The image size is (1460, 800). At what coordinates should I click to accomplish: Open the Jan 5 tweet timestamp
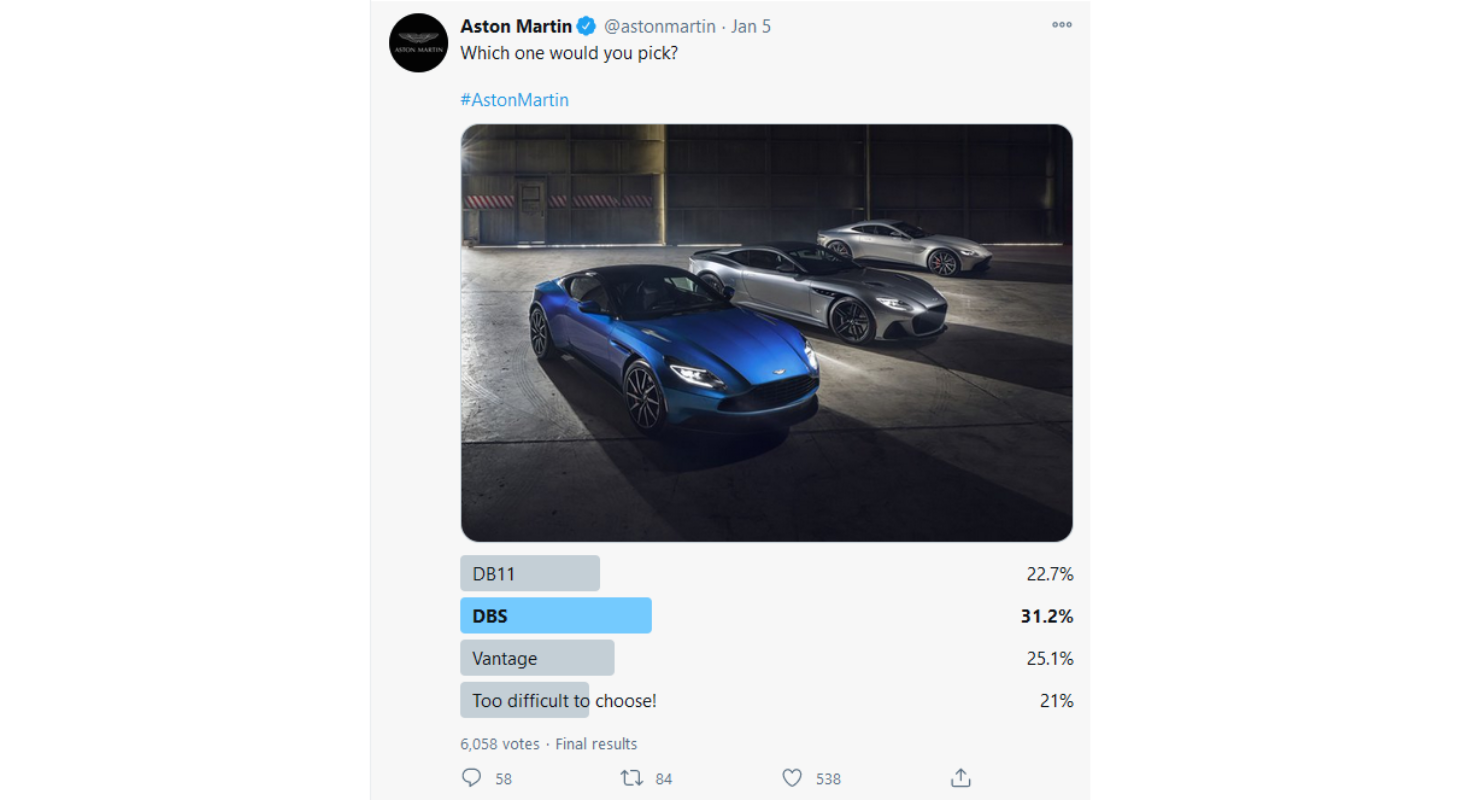pyautogui.click(x=751, y=26)
